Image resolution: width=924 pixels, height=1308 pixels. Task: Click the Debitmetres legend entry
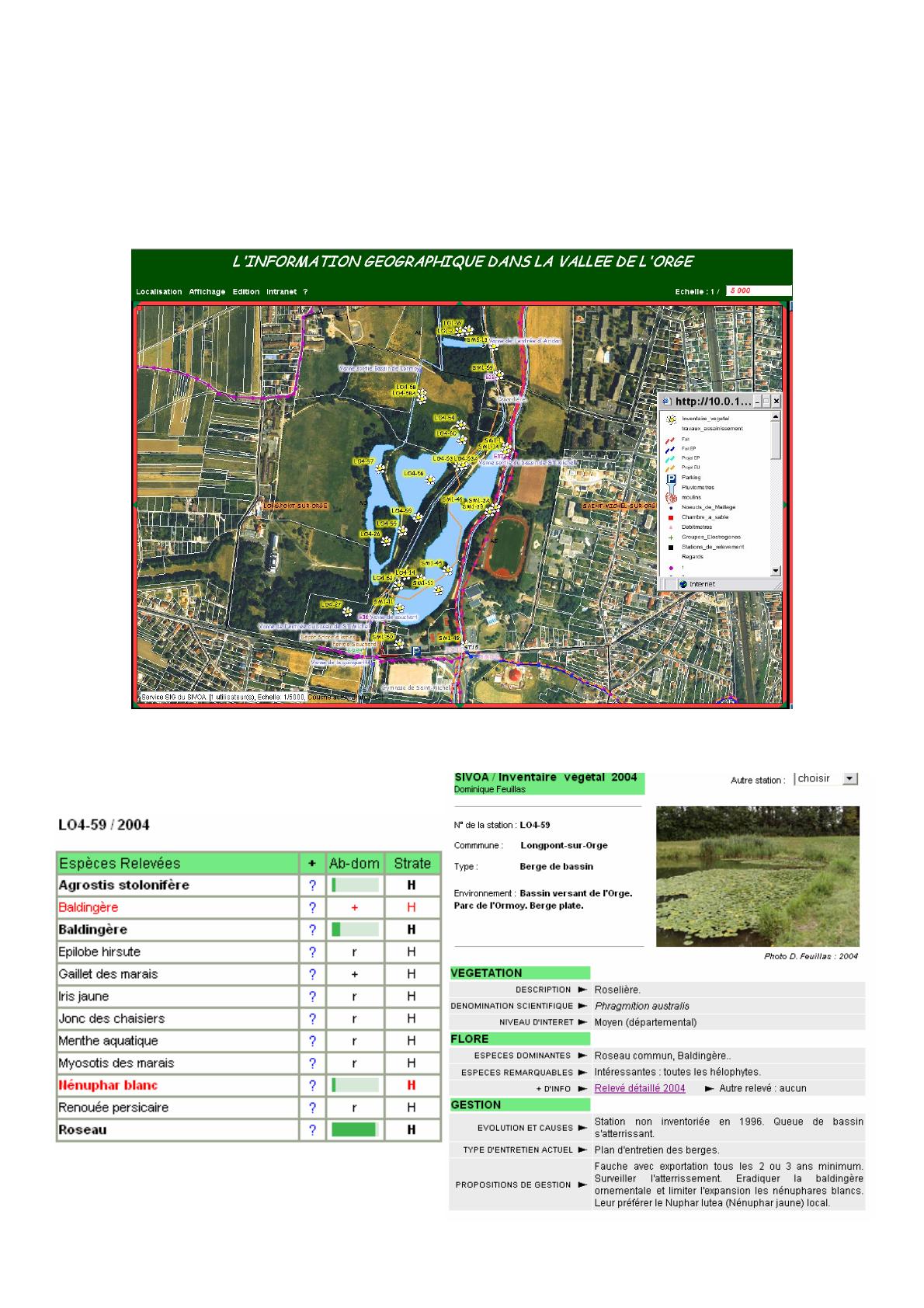(x=697, y=527)
